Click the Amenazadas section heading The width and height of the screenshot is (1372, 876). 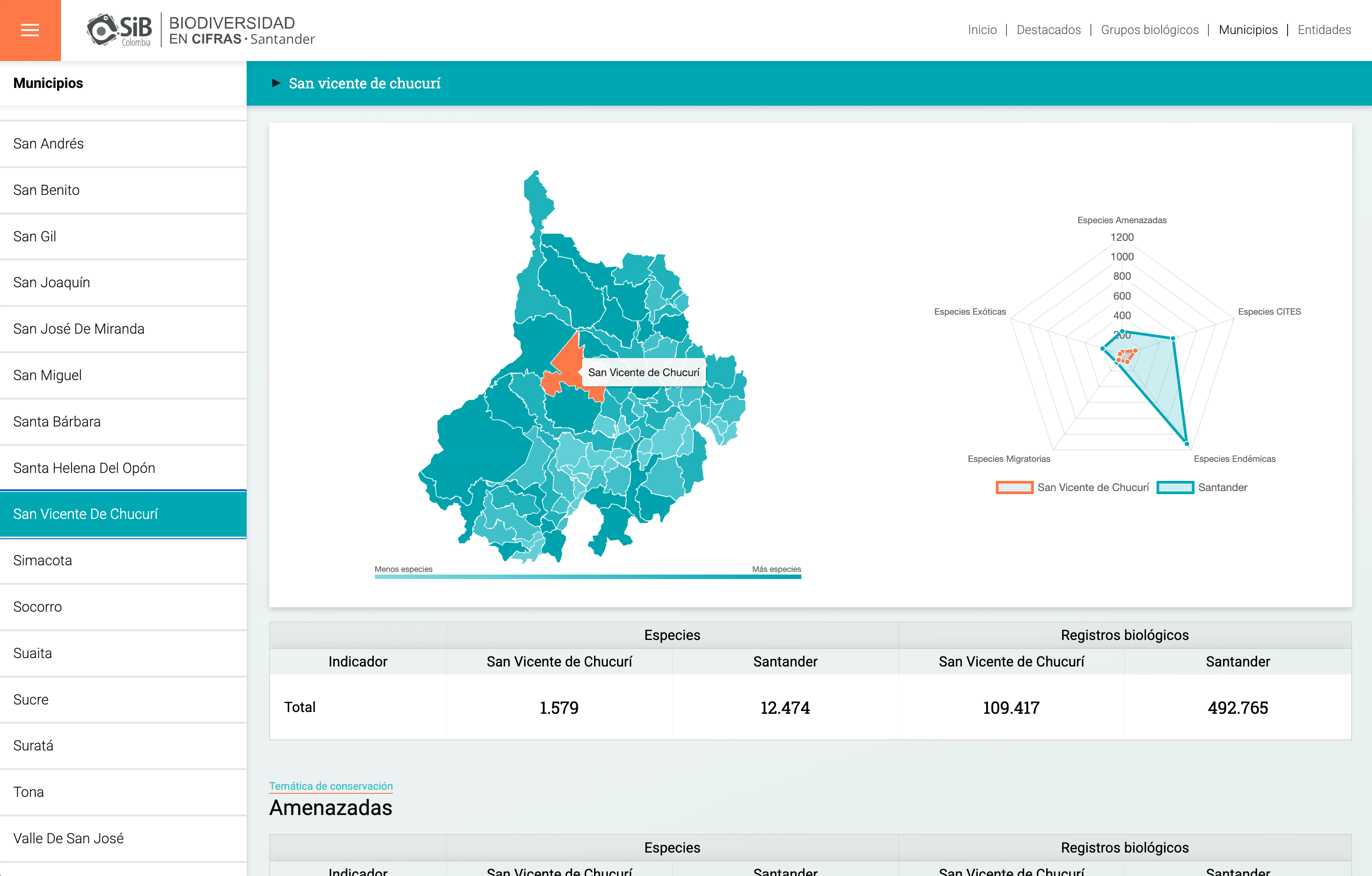[x=331, y=807]
